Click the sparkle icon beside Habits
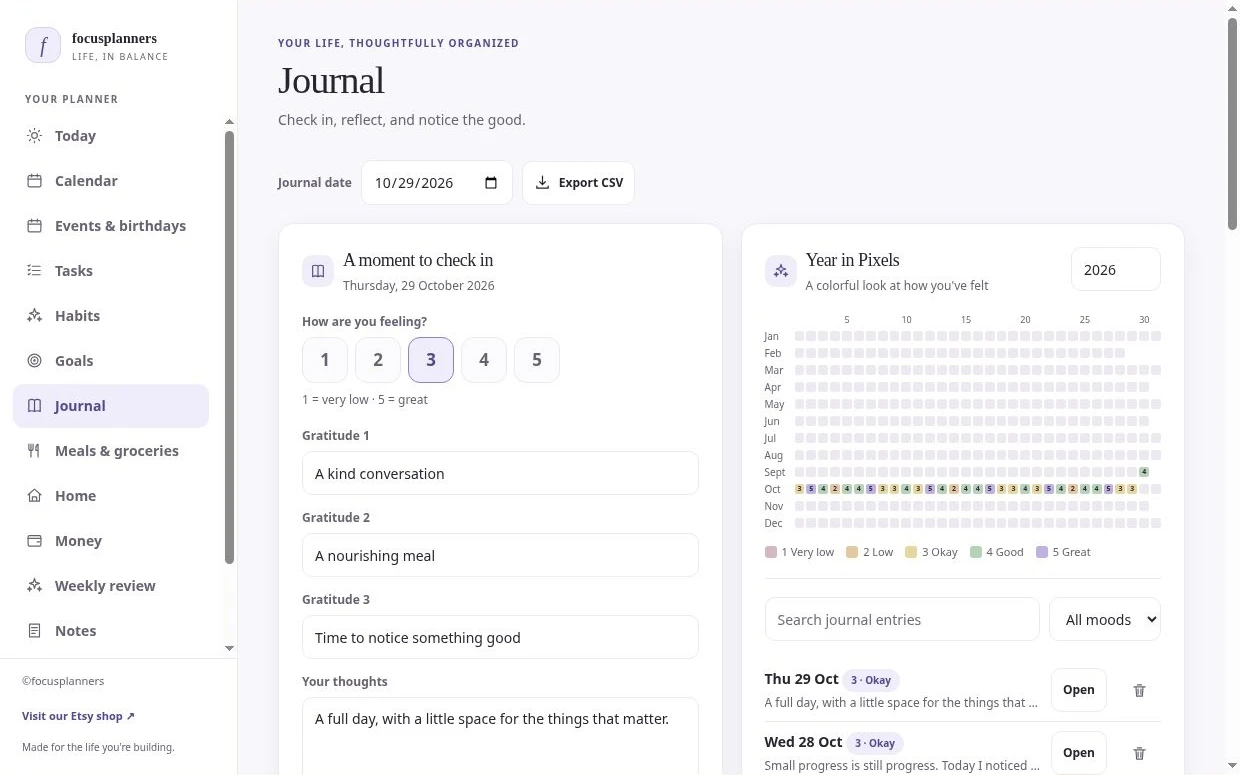Image resolution: width=1240 pixels, height=775 pixels. [34, 316]
